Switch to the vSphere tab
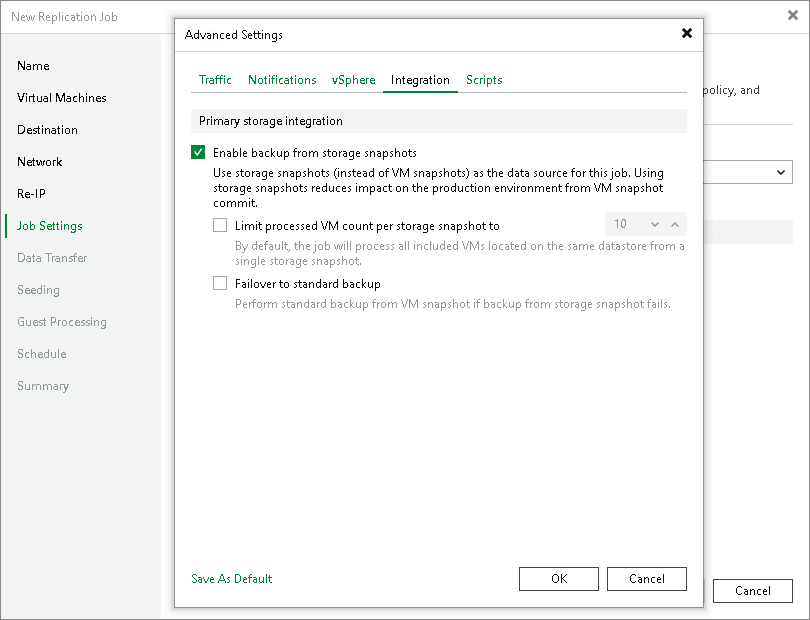Image resolution: width=810 pixels, height=620 pixels. click(x=353, y=80)
